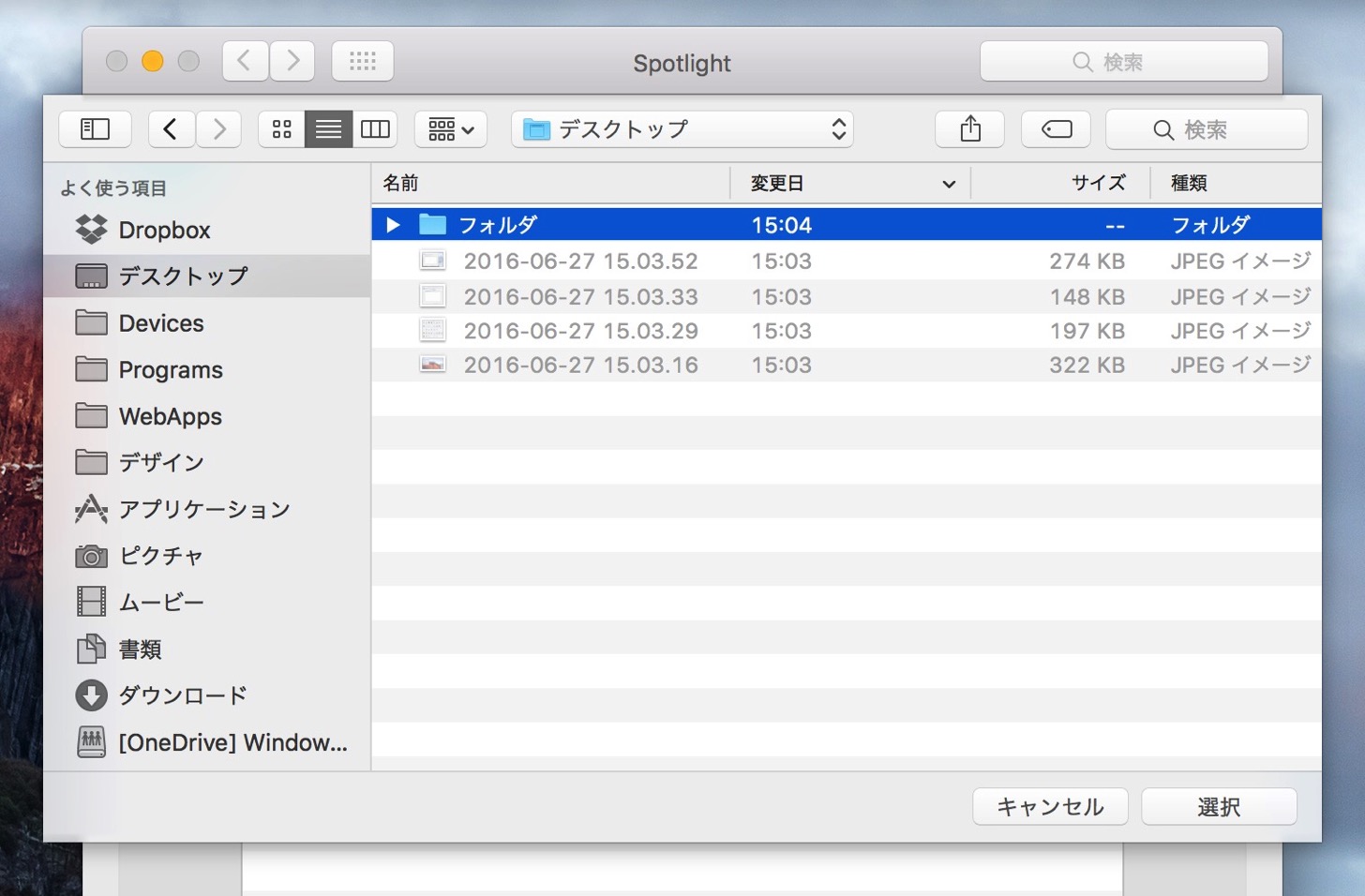Click the 15:04 modified time cell
Image resolution: width=1365 pixels, height=896 pixels.
782,225
